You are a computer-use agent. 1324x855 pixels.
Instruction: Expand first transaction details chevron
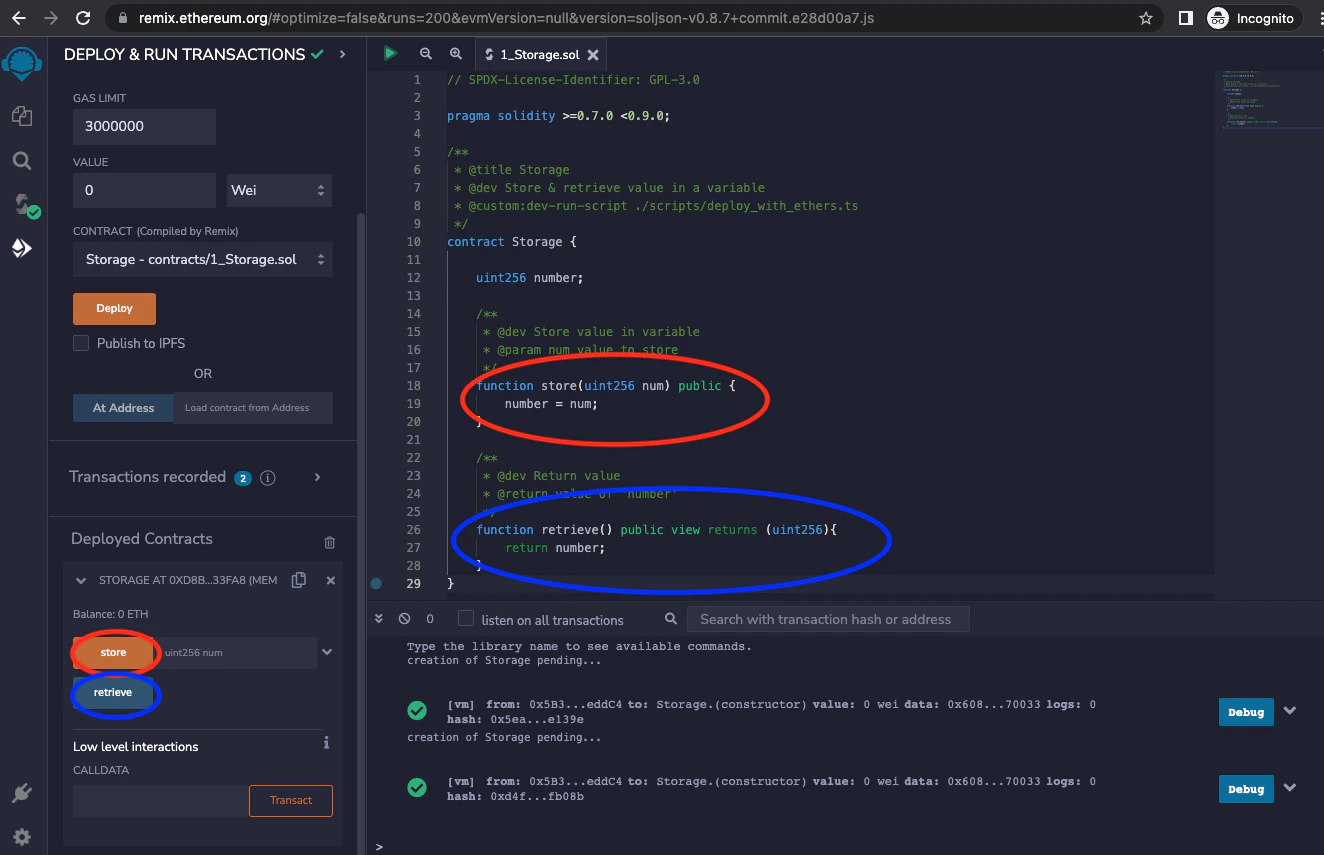coord(1290,711)
